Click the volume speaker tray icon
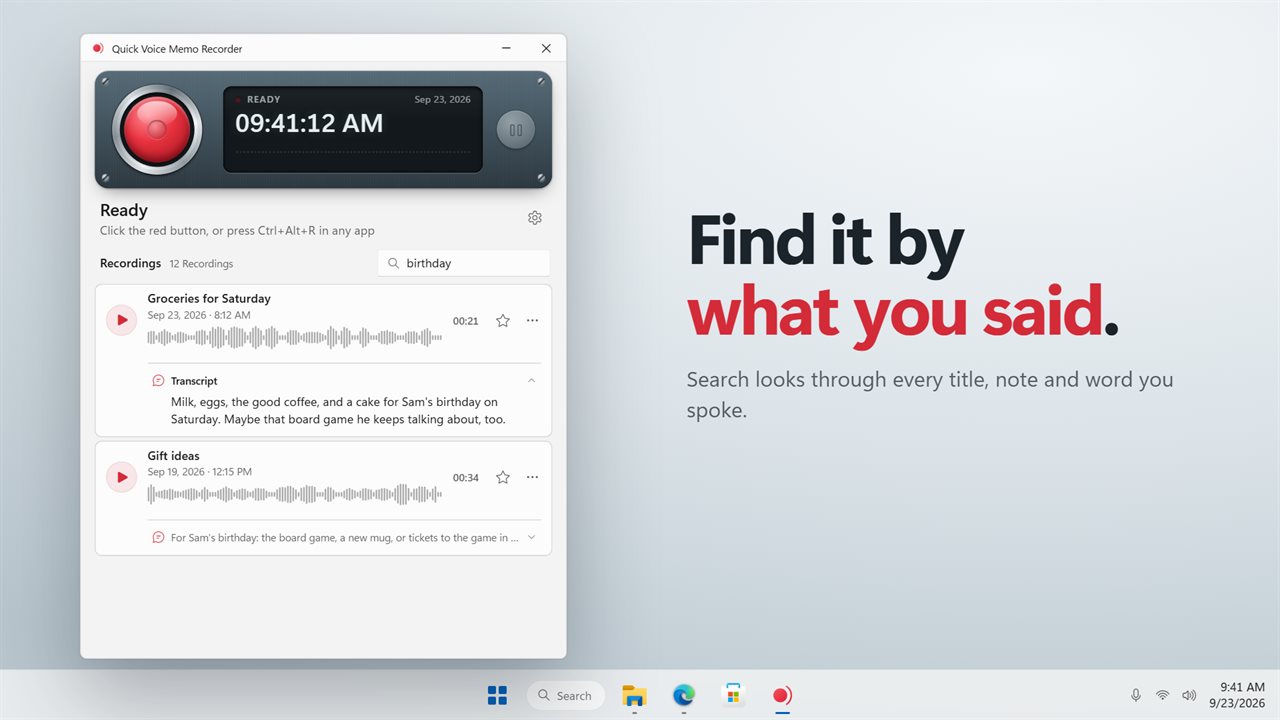Image resolution: width=1280 pixels, height=720 pixels. 1189,695
